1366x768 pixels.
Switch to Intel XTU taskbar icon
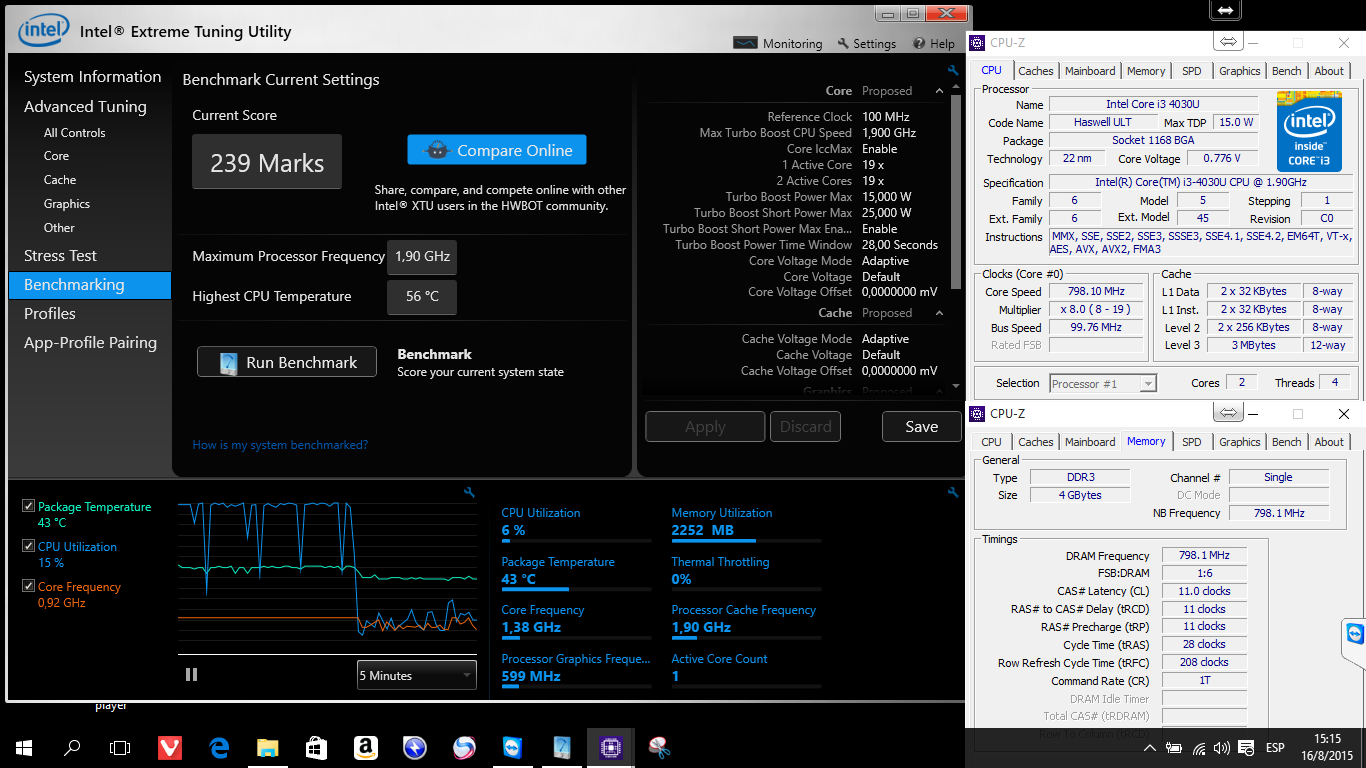click(x=561, y=747)
